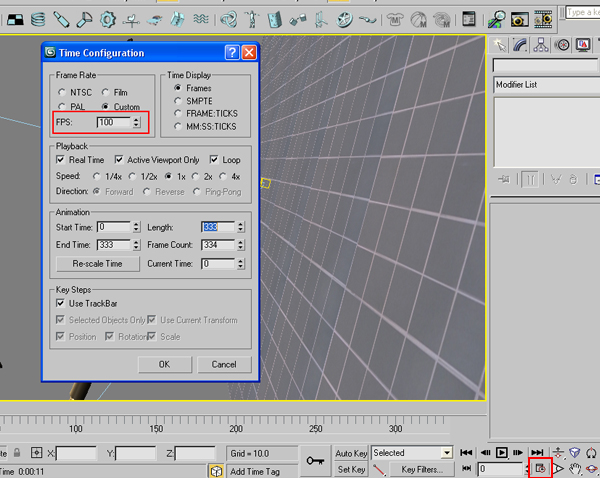Click the Play Animation button
The width and height of the screenshot is (600, 478).
pyautogui.click(x=501, y=452)
